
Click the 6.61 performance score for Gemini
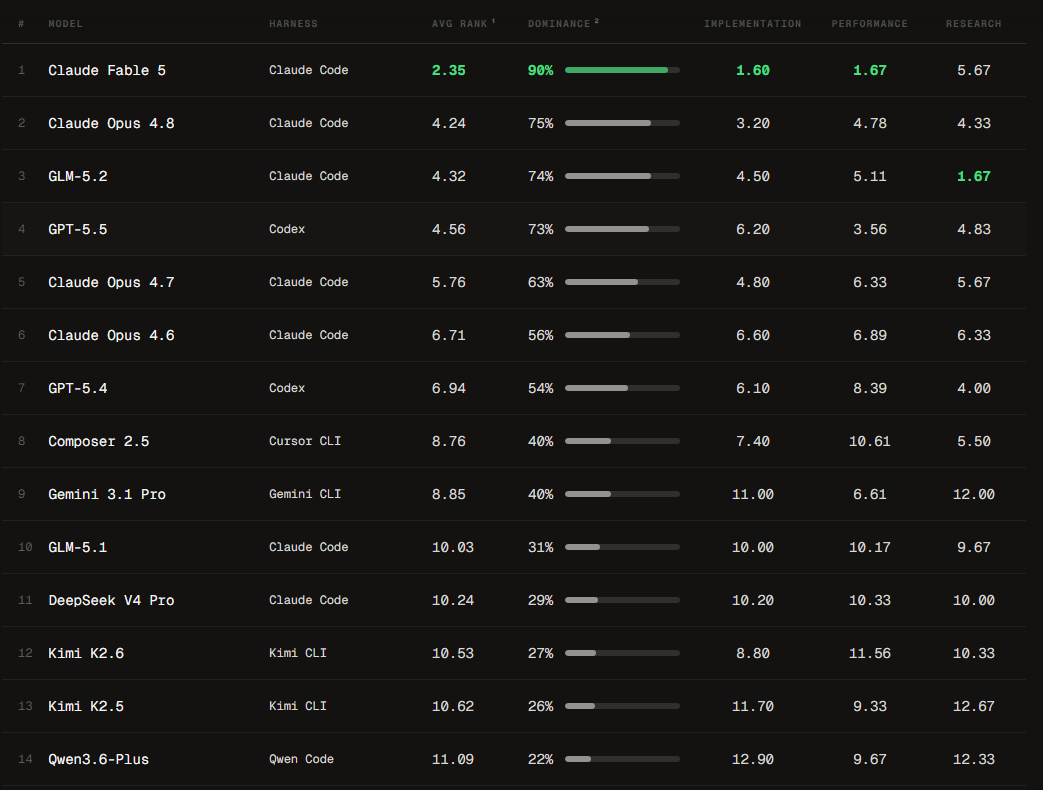[870, 494]
